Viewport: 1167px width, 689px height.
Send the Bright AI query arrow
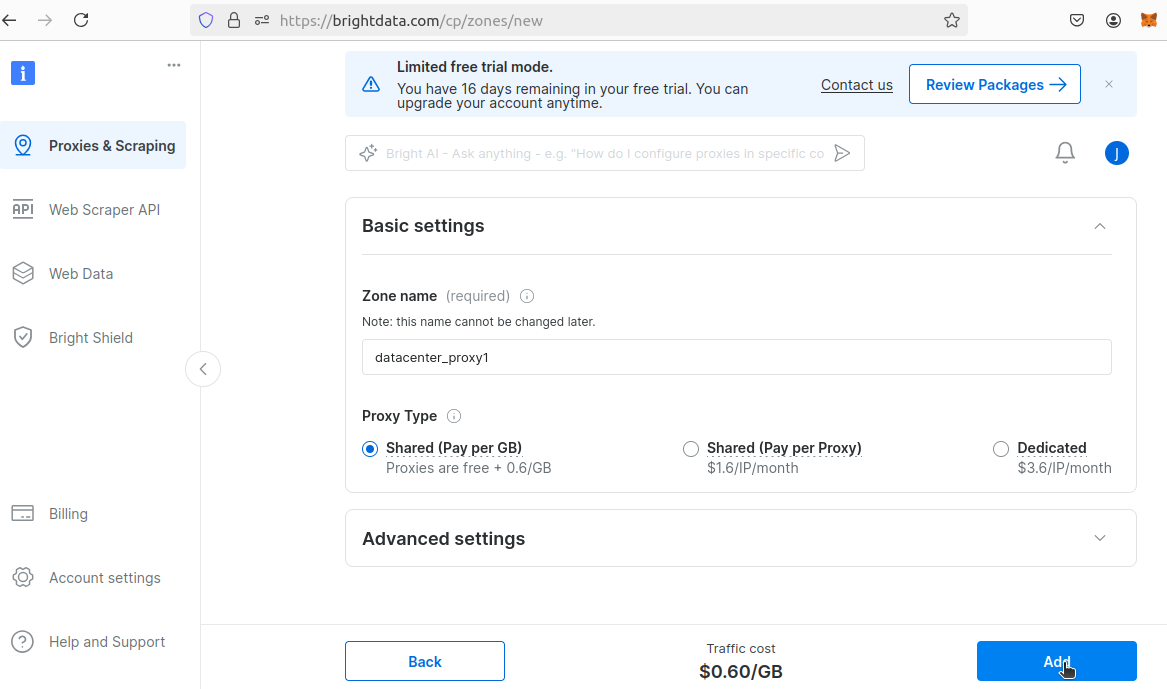(842, 153)
